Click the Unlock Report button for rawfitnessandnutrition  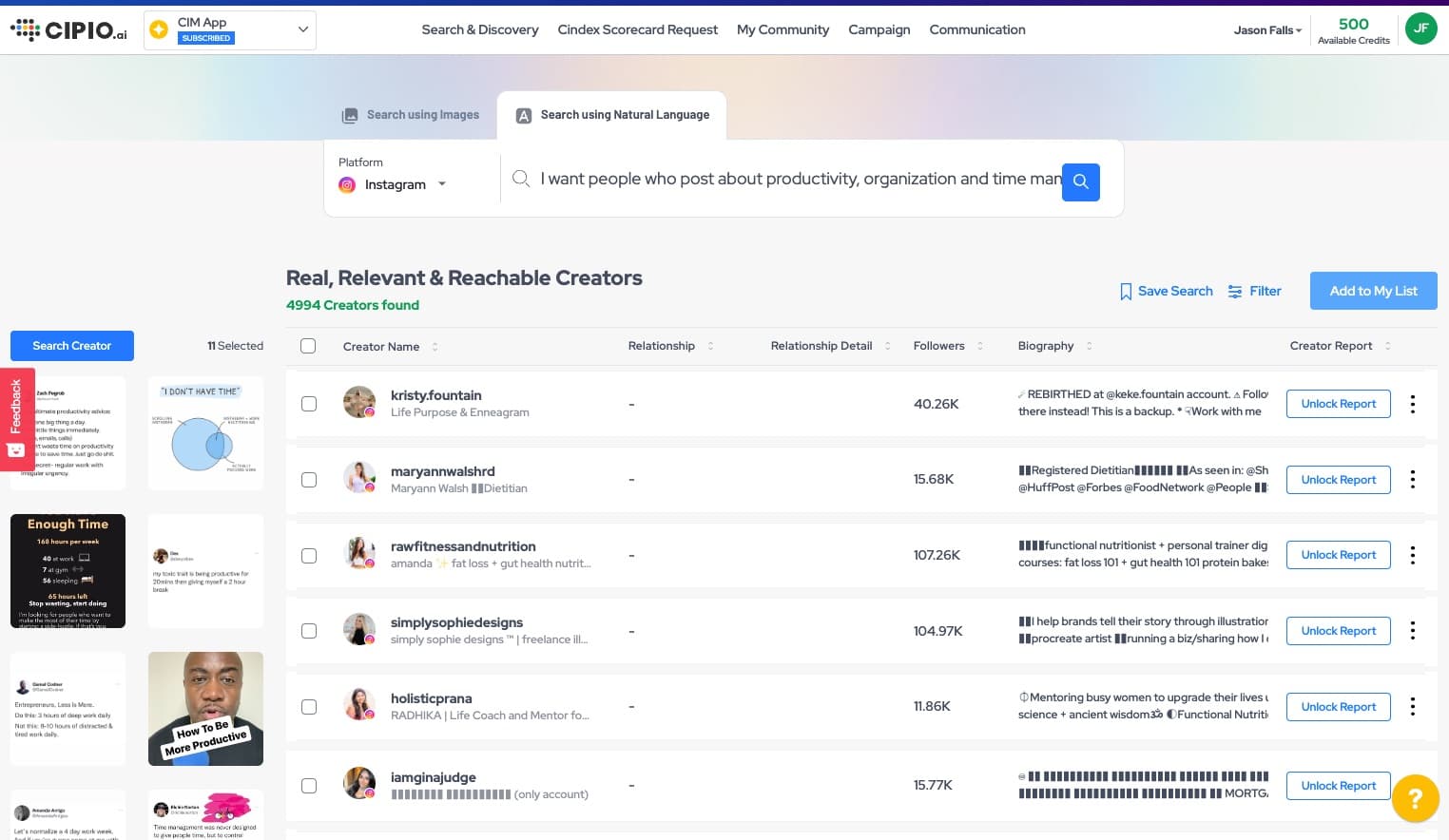click(1338, 555)
